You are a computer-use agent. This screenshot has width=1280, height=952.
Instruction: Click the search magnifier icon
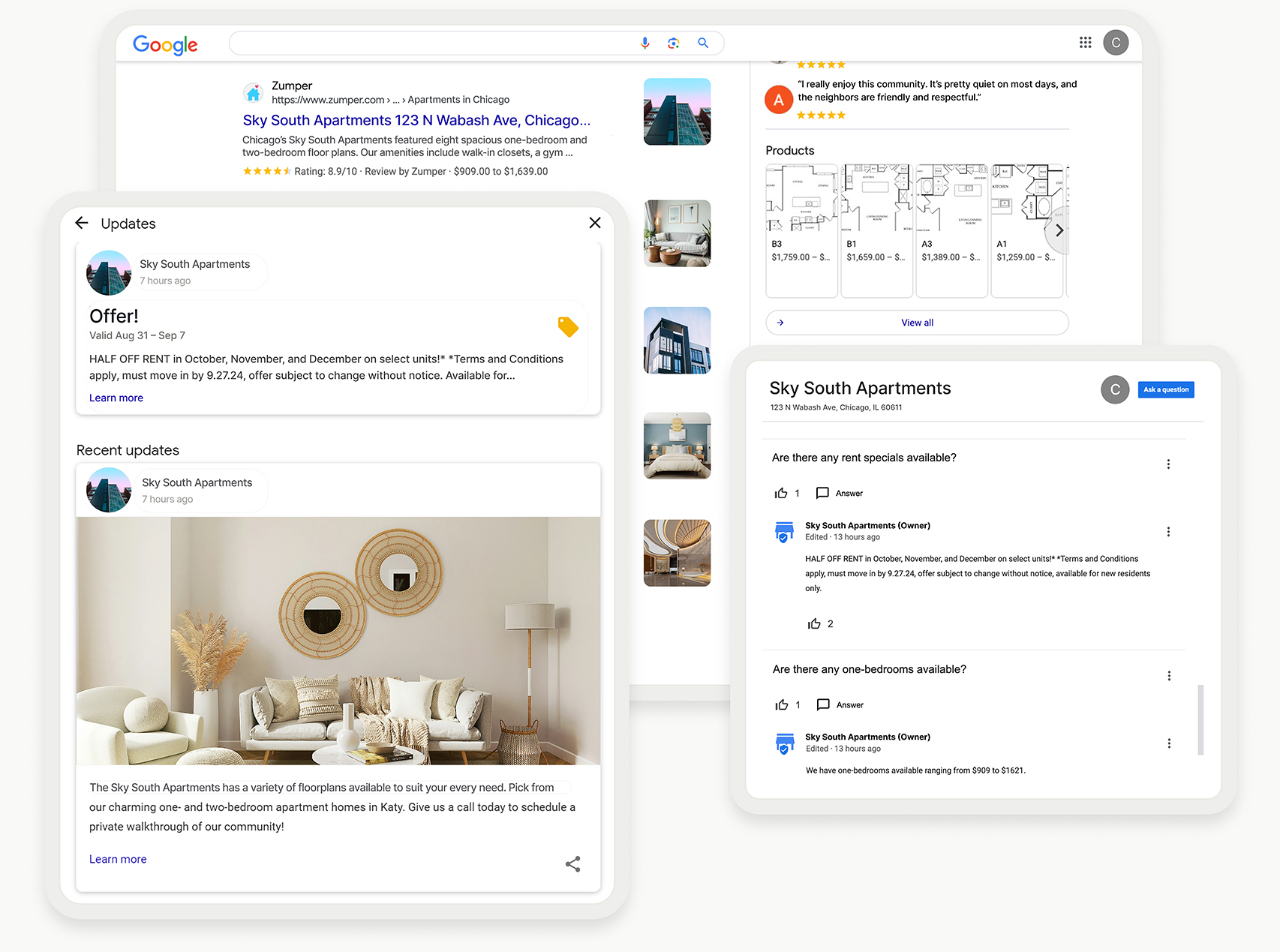point(703,43)
